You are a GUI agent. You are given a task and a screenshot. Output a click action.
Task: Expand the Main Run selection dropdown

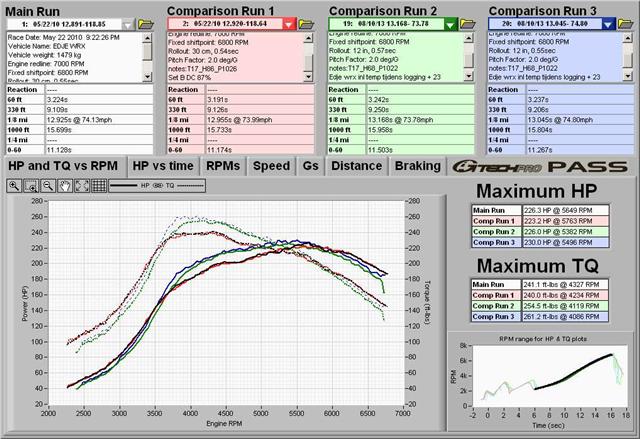click(x=128, y=24)
